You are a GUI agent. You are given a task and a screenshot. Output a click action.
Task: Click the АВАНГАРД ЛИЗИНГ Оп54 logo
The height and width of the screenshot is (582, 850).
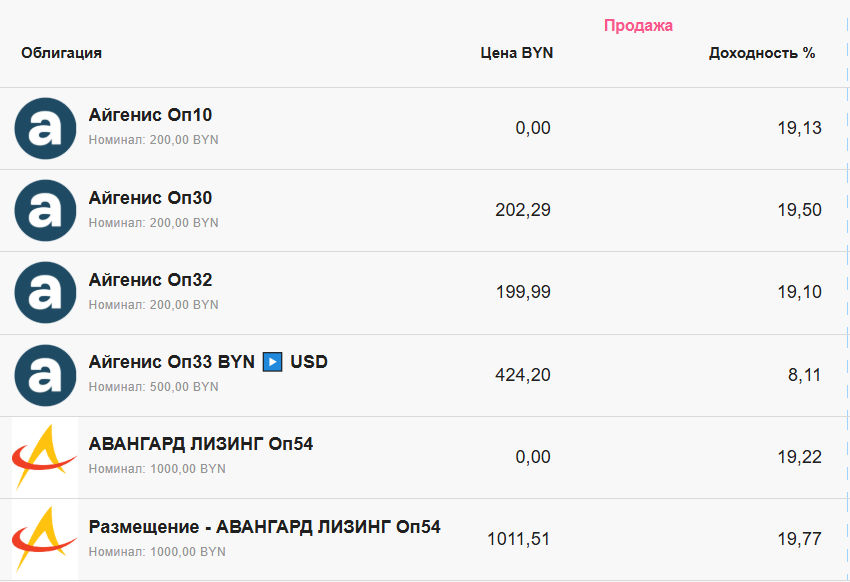[45, 457]
